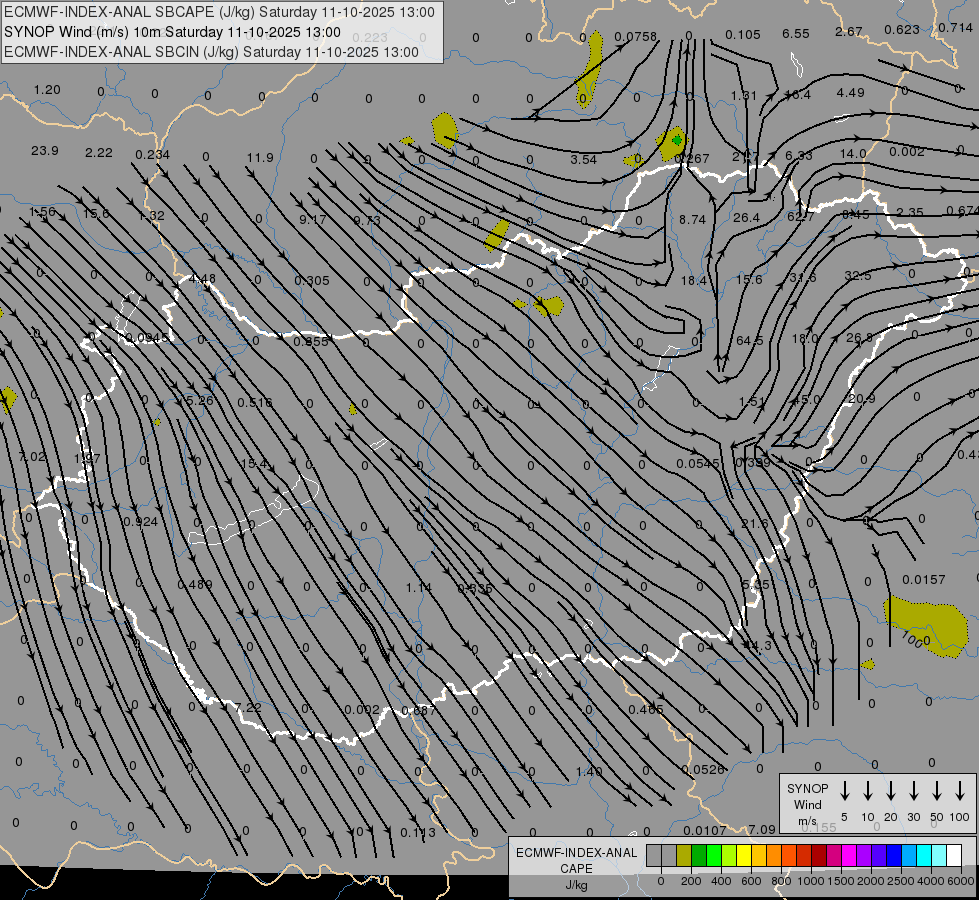Click the map value 0.0758
This screenshot has height=900, width=979.
636,36
